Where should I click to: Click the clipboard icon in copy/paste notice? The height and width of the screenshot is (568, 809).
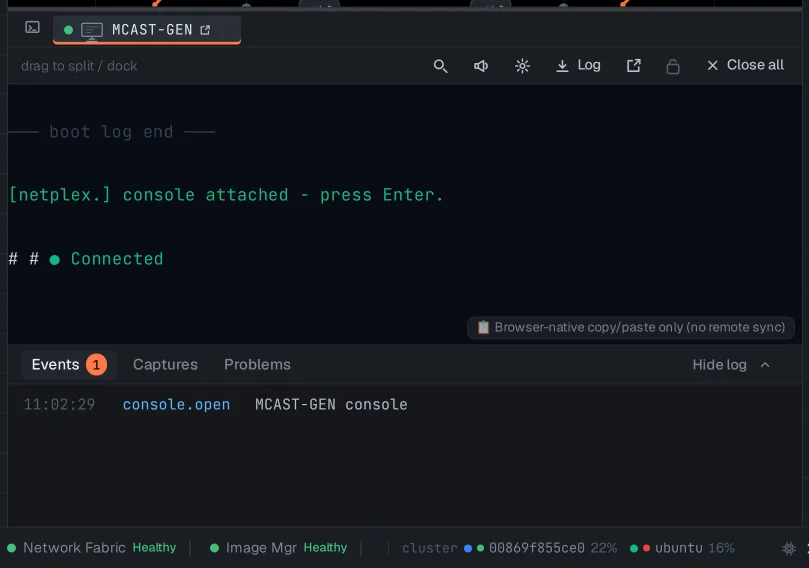pyautogui.click(x=483, y=327)
